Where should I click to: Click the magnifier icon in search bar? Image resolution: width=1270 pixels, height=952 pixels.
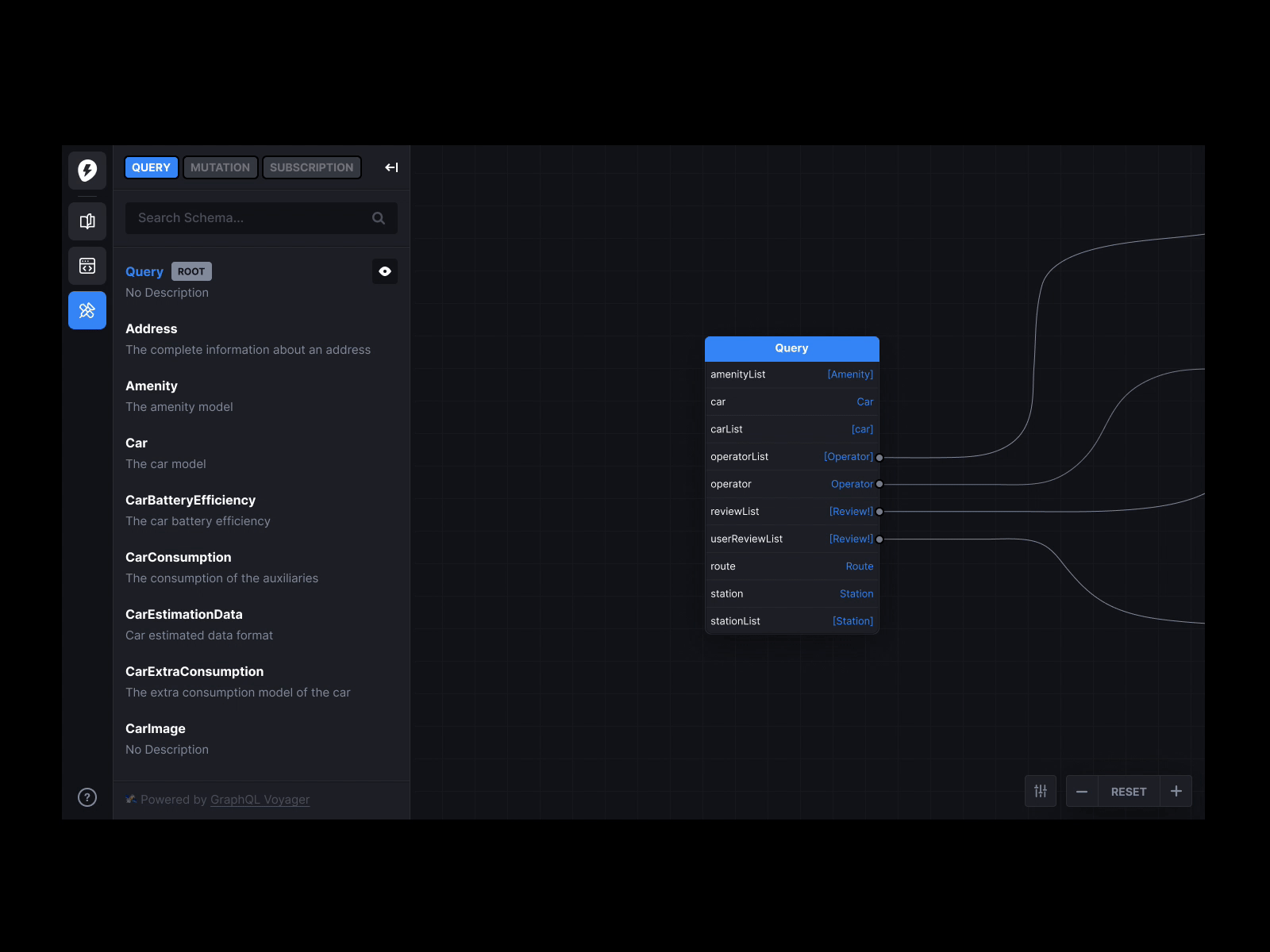click(378, 218)
